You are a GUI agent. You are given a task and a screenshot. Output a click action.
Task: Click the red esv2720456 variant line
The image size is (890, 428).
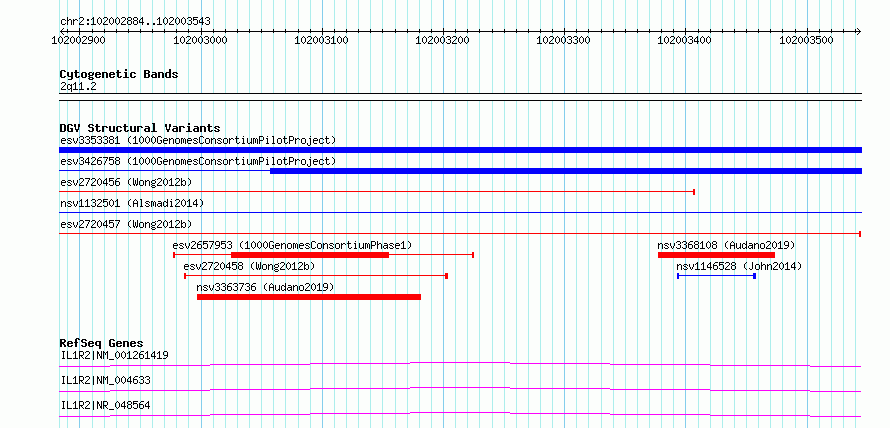377,192
